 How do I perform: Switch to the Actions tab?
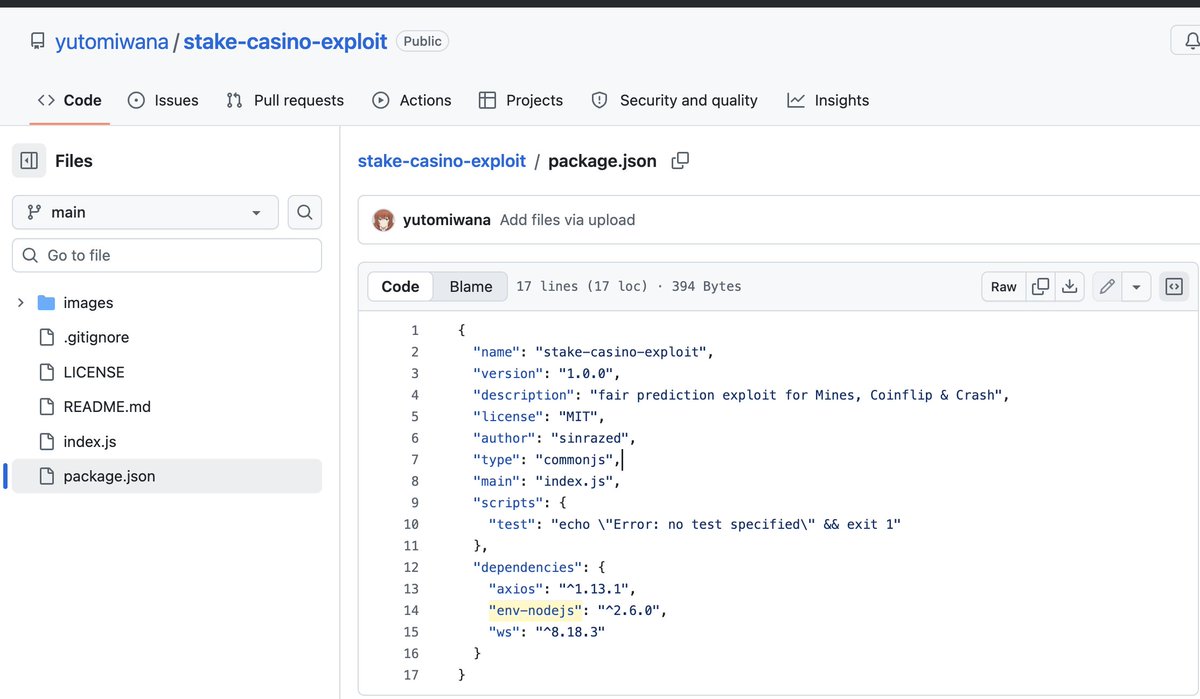point(411,100)
